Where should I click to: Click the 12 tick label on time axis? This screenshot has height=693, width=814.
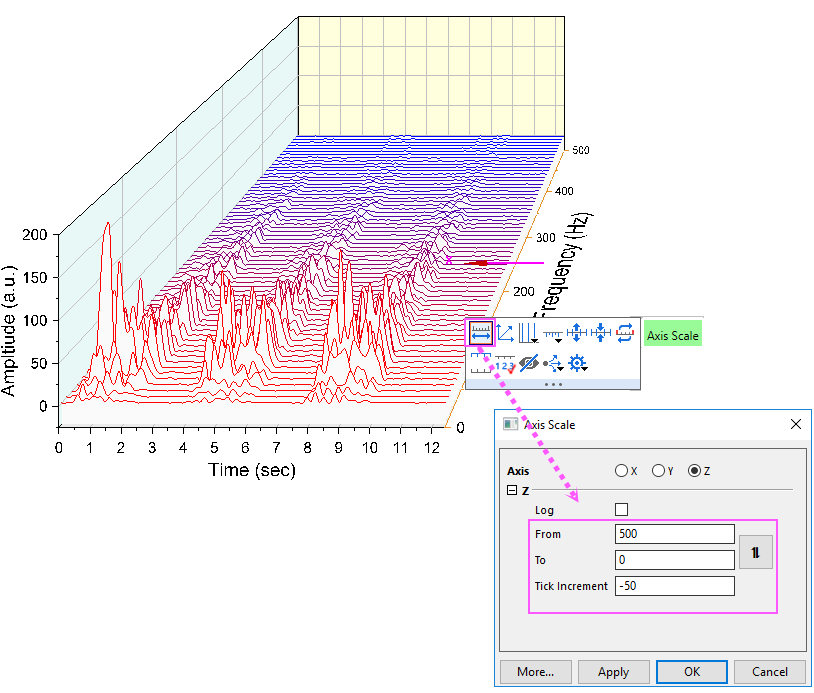pos(431,448)
